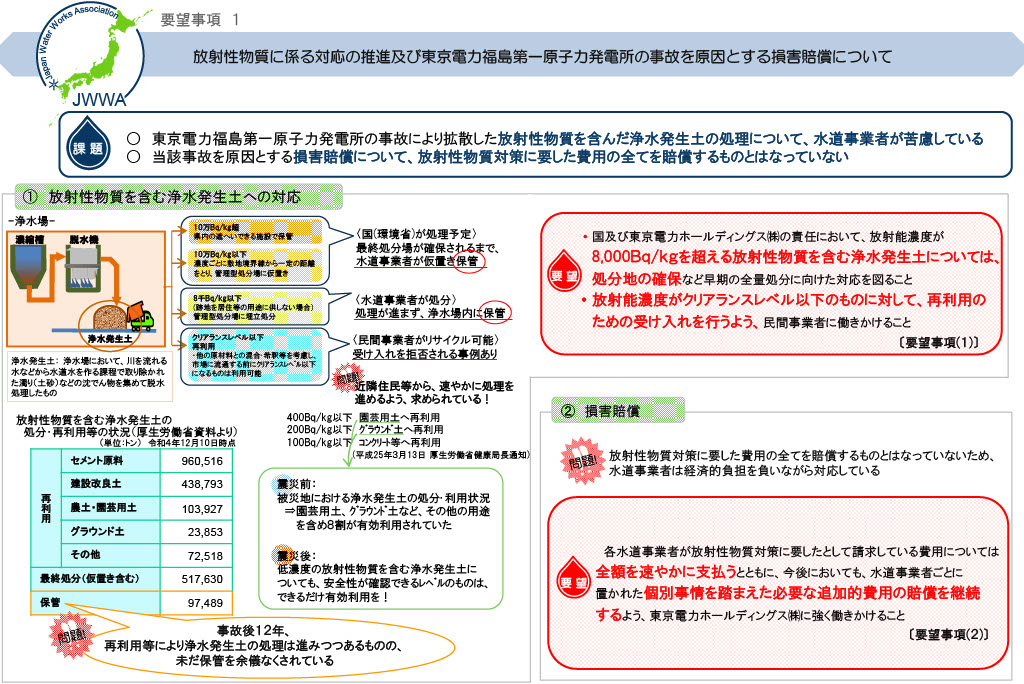Image resolution: width=1024 pixels, height=684 pixels.
Task: Click the 〔要望事項(1)〕 reference
Action: click(x=938, y=342)
